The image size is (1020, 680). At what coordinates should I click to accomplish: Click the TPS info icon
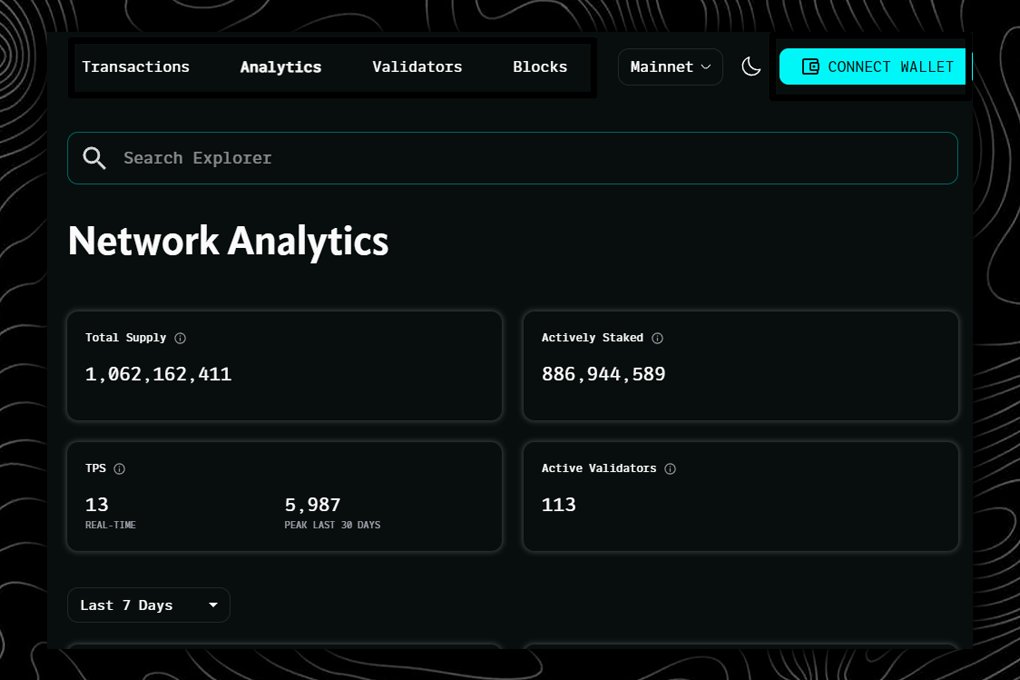tap(120, 468)
